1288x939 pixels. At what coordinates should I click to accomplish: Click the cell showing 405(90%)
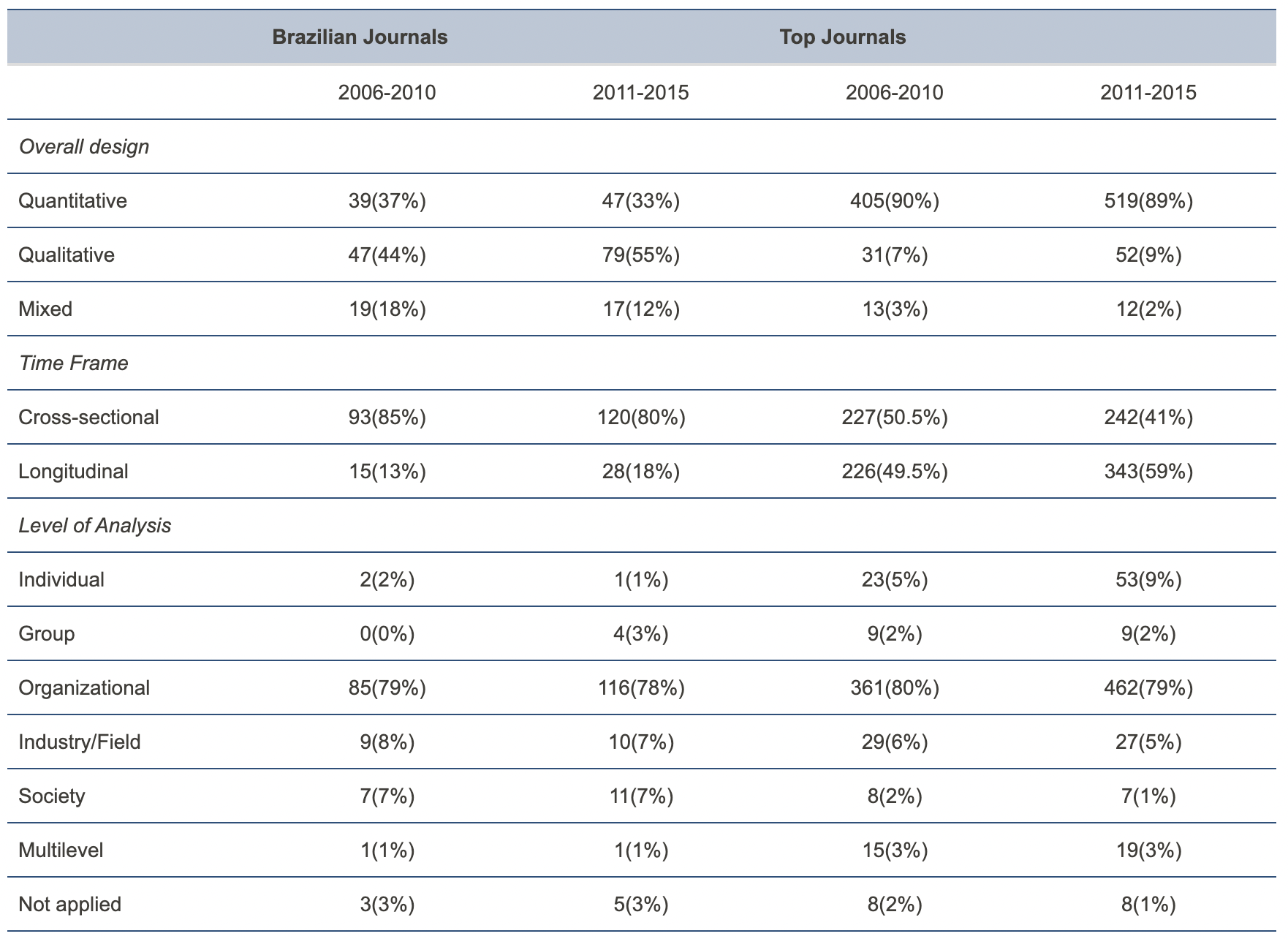[x=894, y=201]
